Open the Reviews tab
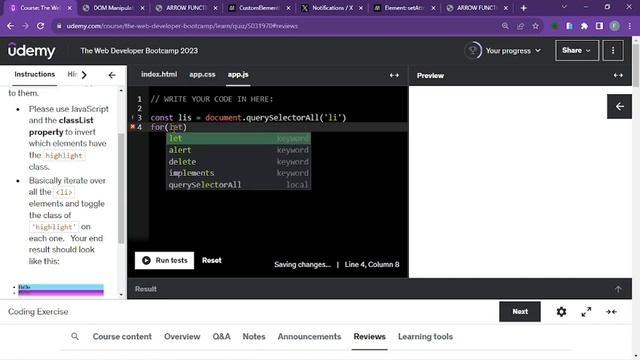The width and height of the screenshot is (640, 360). (369, 337)
